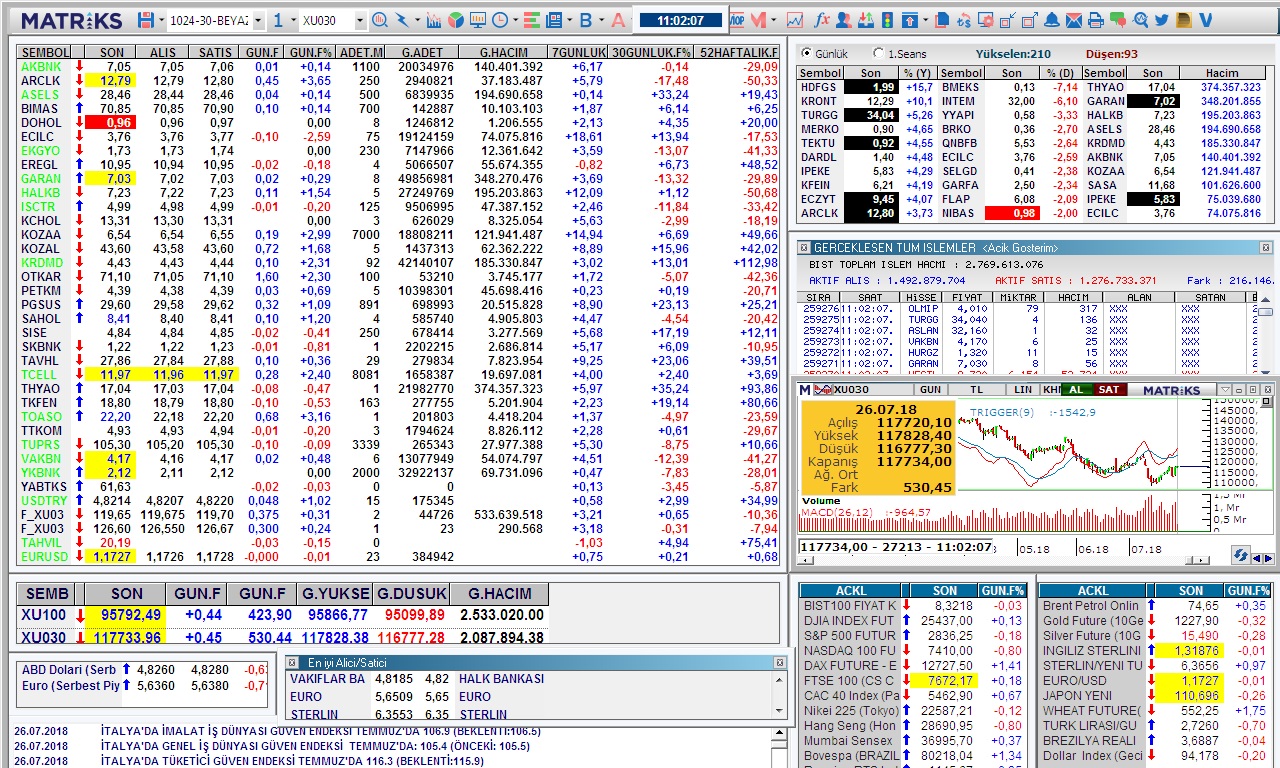Select the GUN period tab in chart
The width and height of the screenshot is (1280, 768).
click(931, 389)
